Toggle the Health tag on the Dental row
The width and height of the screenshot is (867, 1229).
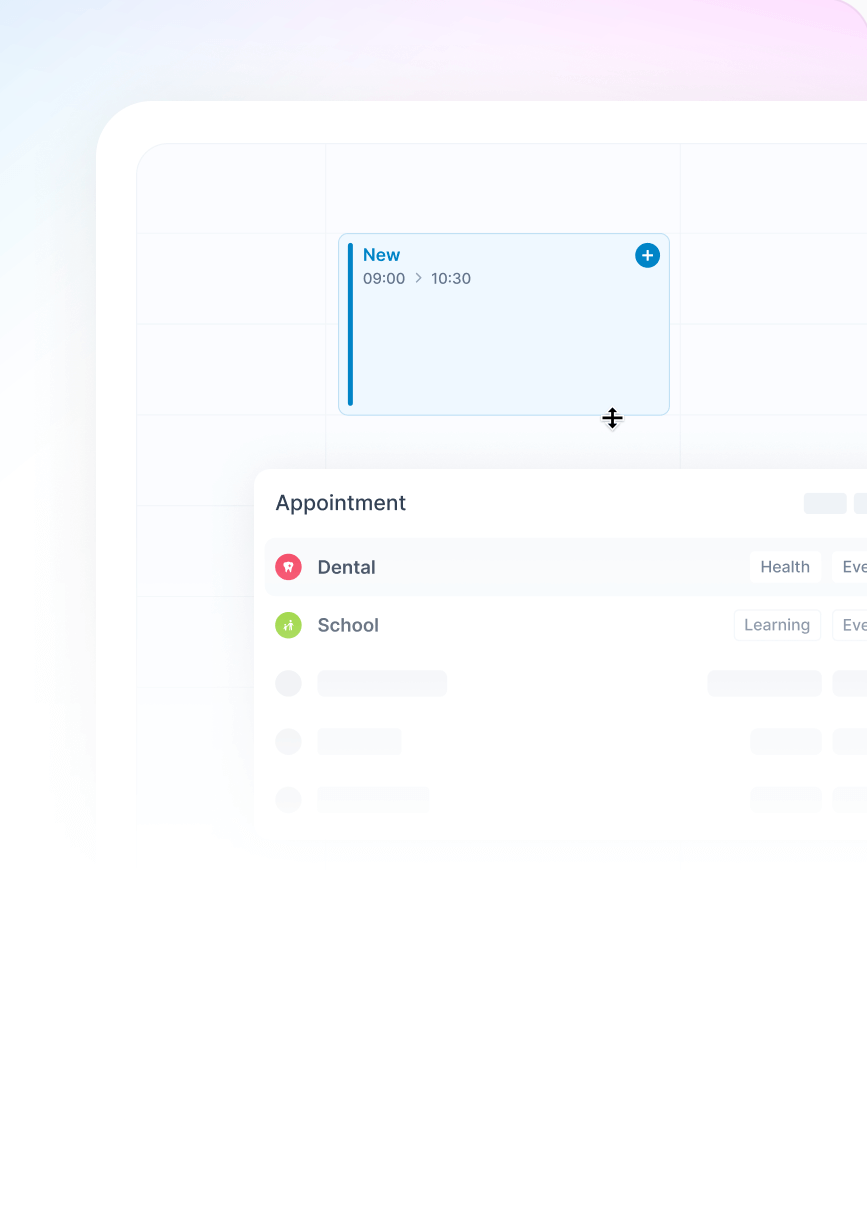[x=785, y=567]
